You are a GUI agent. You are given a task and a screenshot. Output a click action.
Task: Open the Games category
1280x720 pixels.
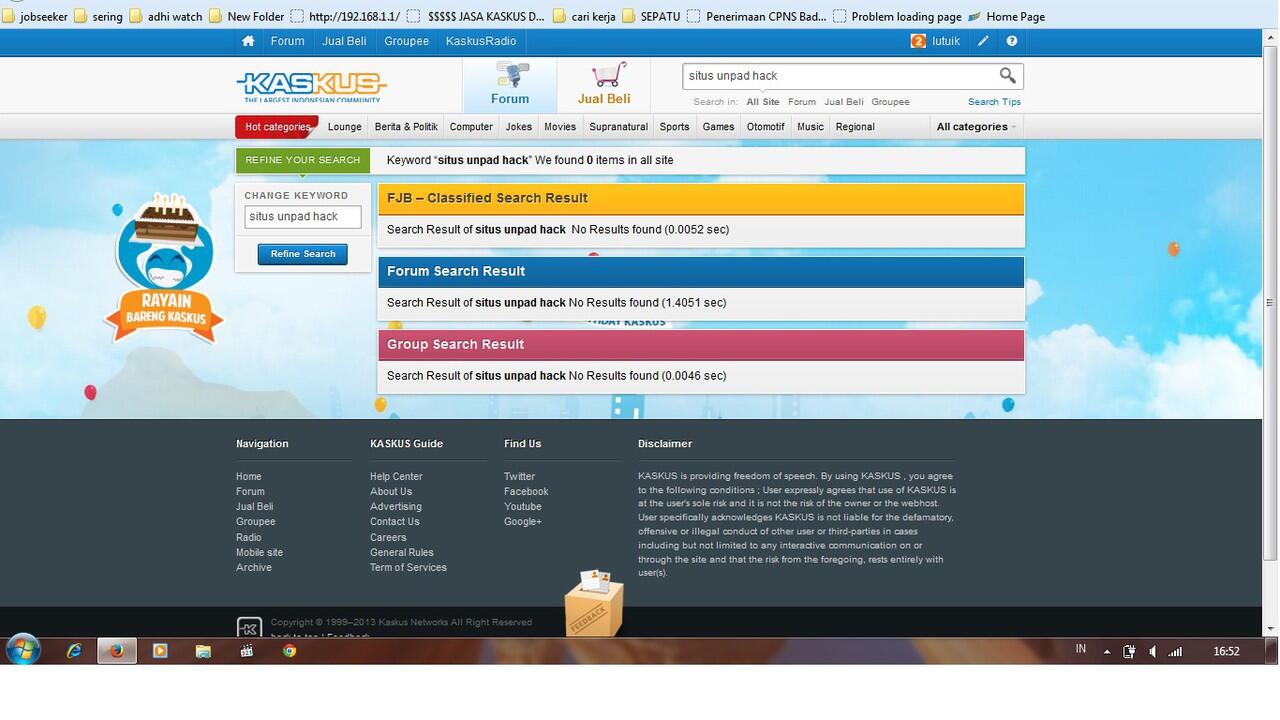coord(718,127)
